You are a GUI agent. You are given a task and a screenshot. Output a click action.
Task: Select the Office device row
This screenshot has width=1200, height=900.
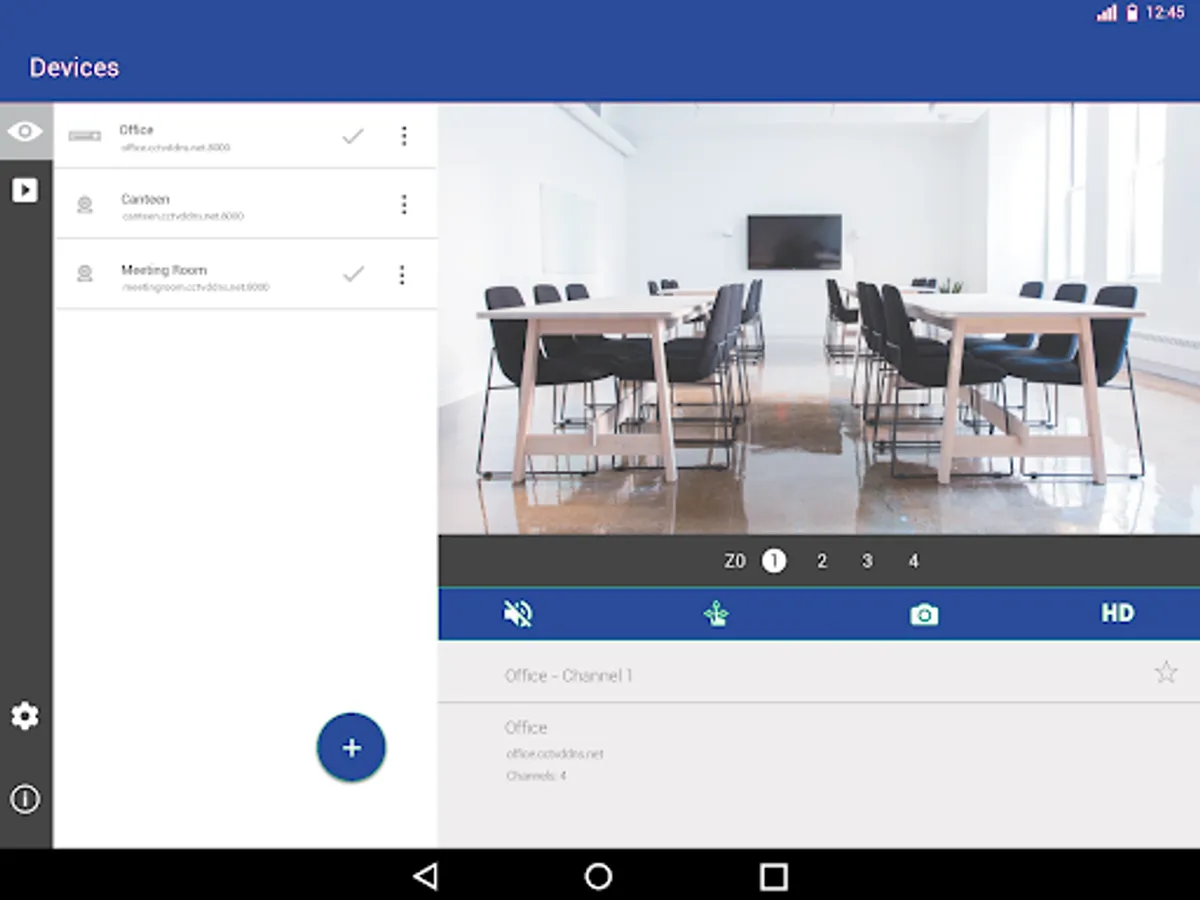[246, 136]
